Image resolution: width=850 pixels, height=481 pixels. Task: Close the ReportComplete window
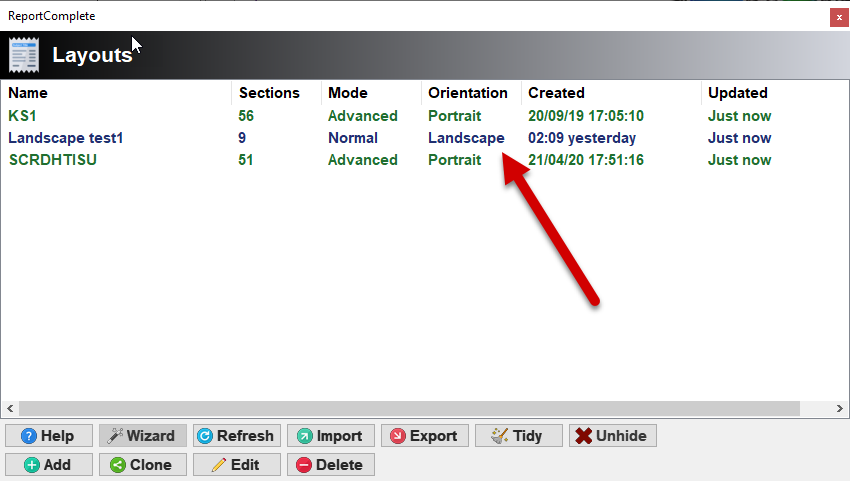point(839,17)
